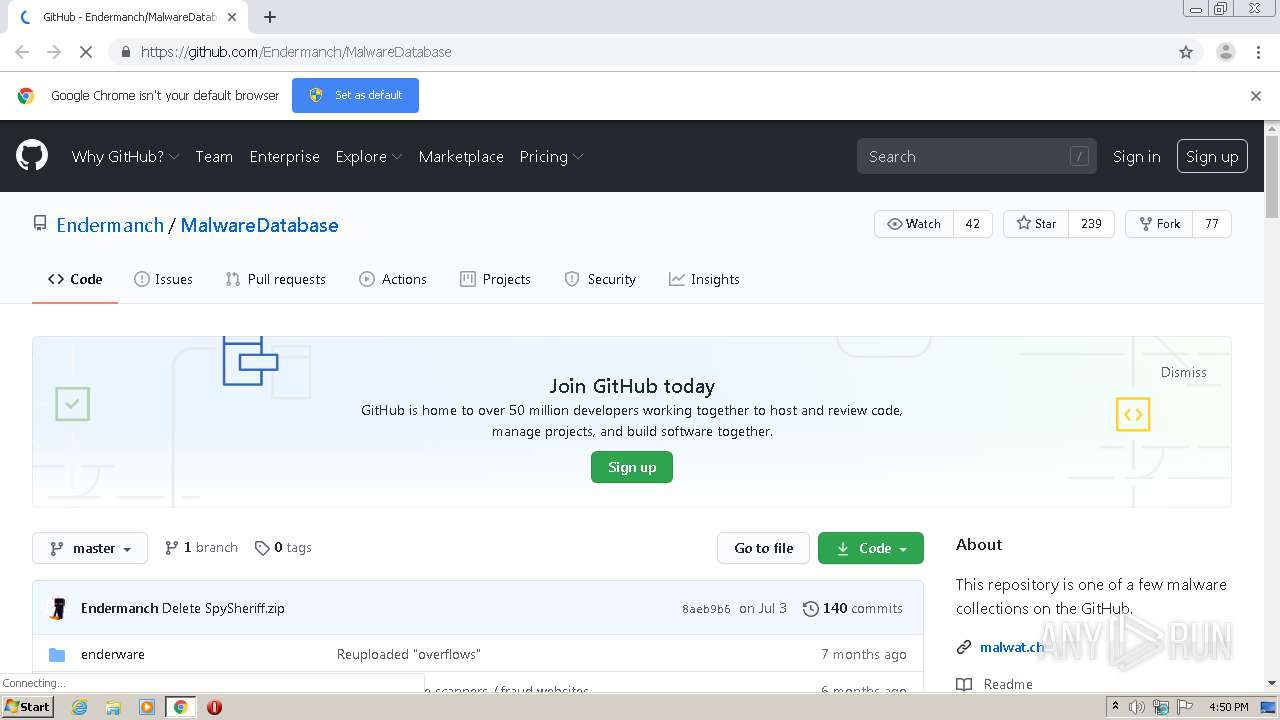Click the commit history clock icon
This screenshot has width=1280, height=720.
(811, 608)
